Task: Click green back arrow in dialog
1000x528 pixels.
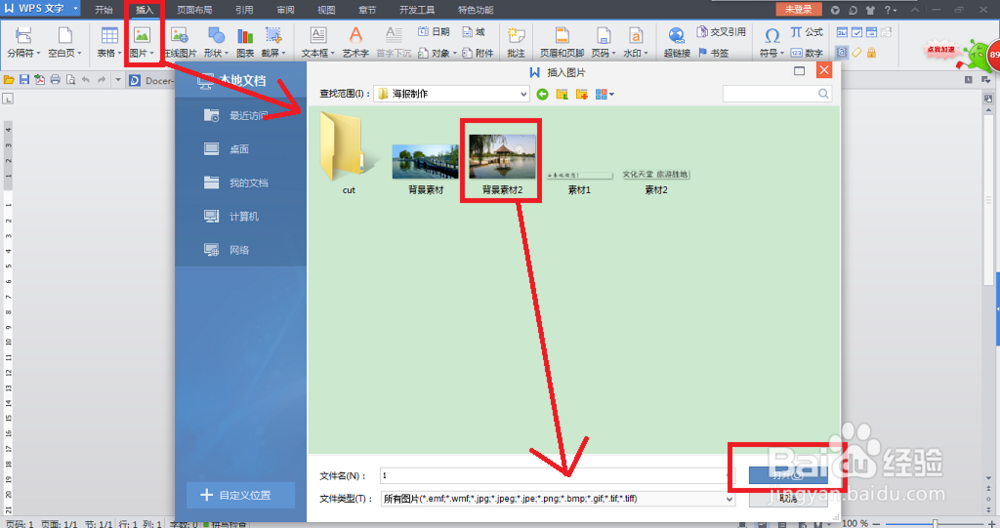Action: pos(542,94)
